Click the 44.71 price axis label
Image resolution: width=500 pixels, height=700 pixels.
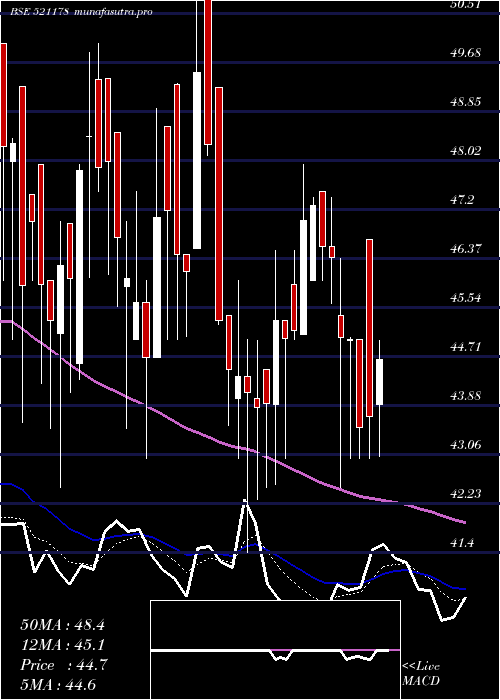point(466,346)
